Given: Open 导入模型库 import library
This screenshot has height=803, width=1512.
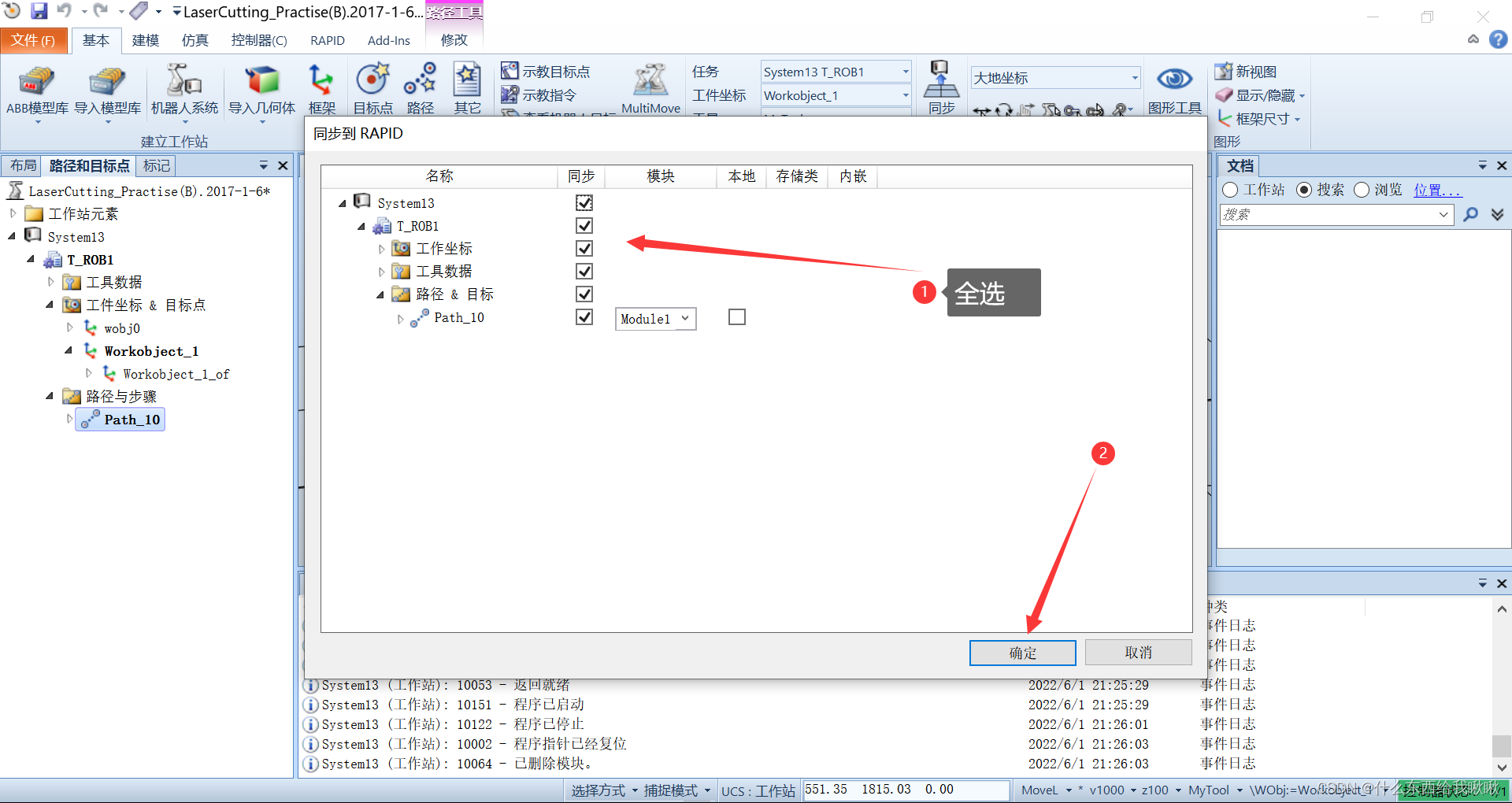Looking at the screenshot, I should (107, 92).
